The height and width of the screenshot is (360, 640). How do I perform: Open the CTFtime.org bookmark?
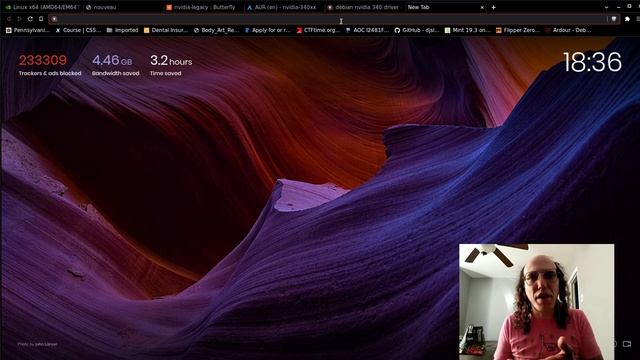click(318, 30)
